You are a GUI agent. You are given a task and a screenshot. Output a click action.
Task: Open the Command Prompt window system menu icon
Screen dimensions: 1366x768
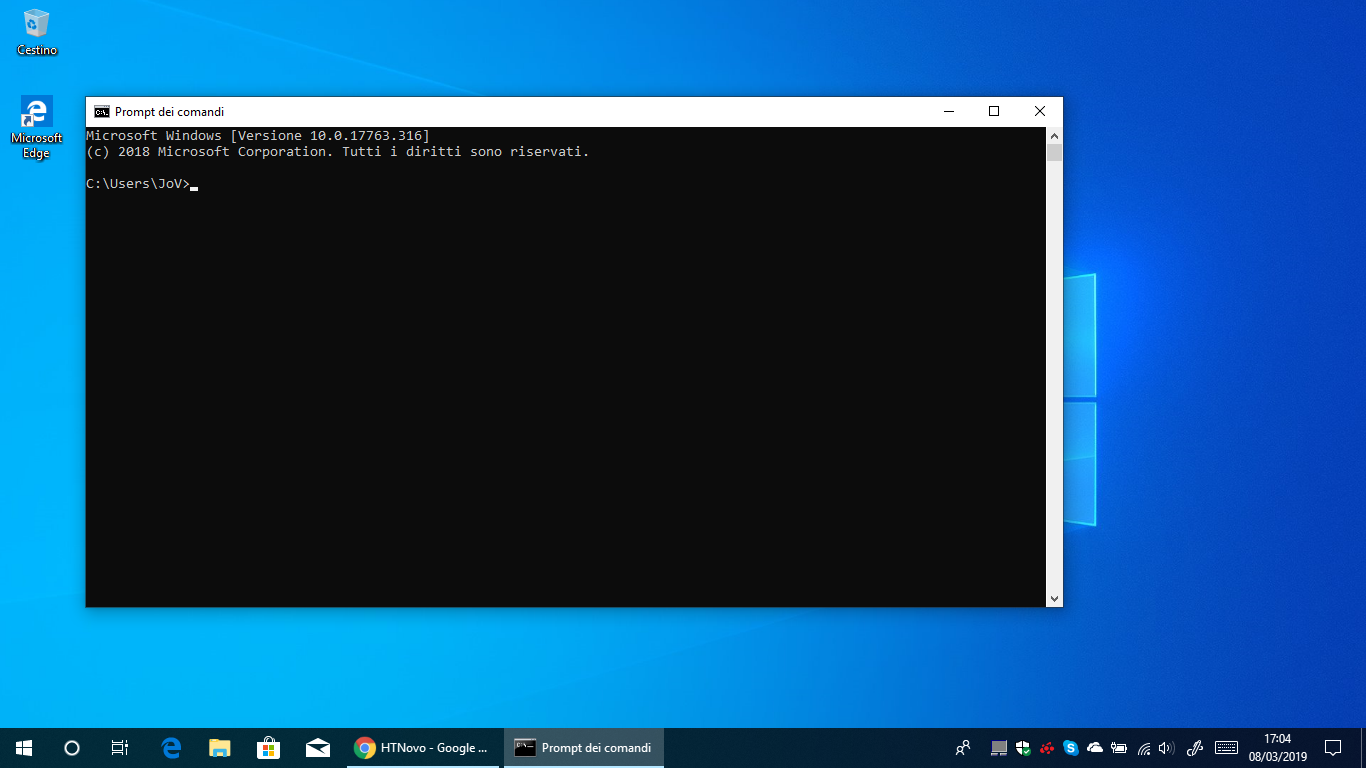pyautogui.click(x=102, y=112)
